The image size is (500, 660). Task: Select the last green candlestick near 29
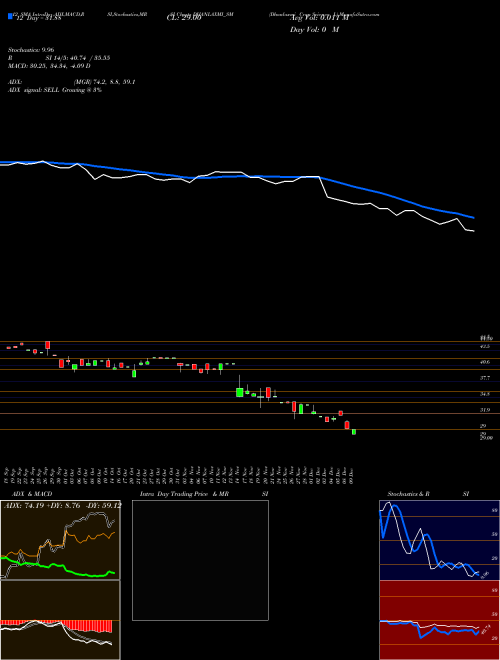pyautogui.click(x=354, y=432)
